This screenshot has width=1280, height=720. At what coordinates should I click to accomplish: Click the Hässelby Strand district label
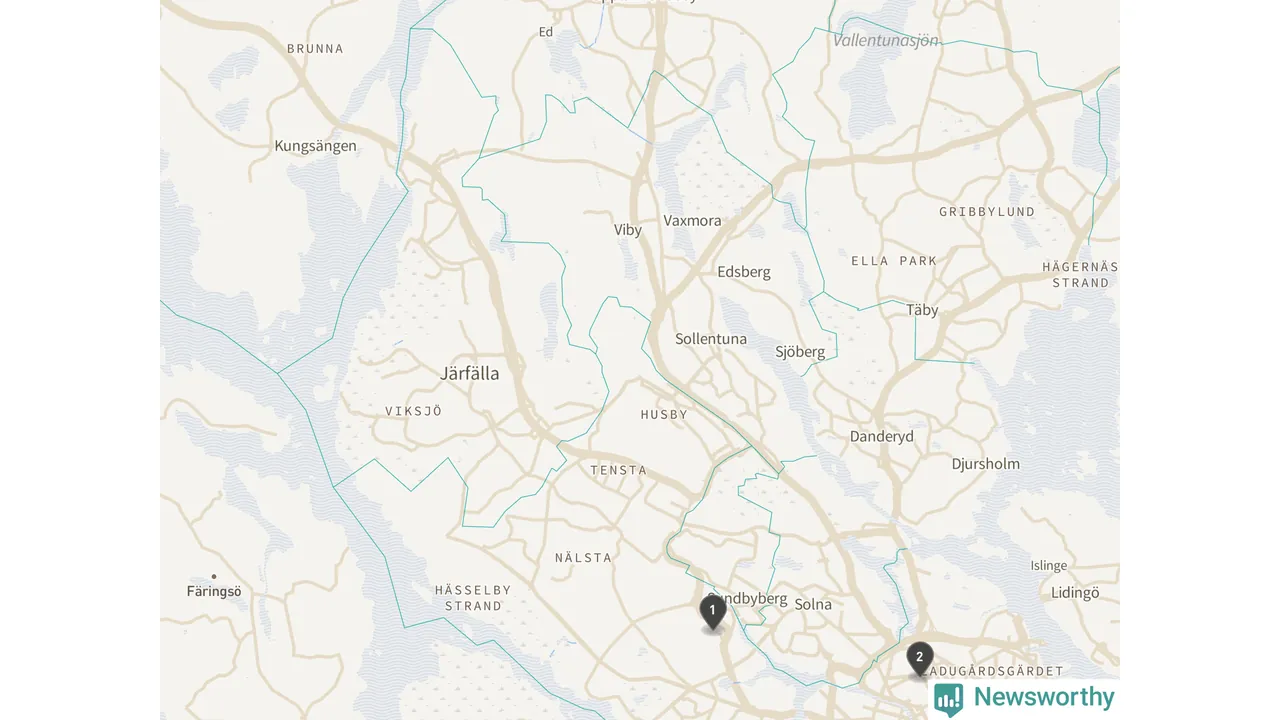(x=473, y=598)
